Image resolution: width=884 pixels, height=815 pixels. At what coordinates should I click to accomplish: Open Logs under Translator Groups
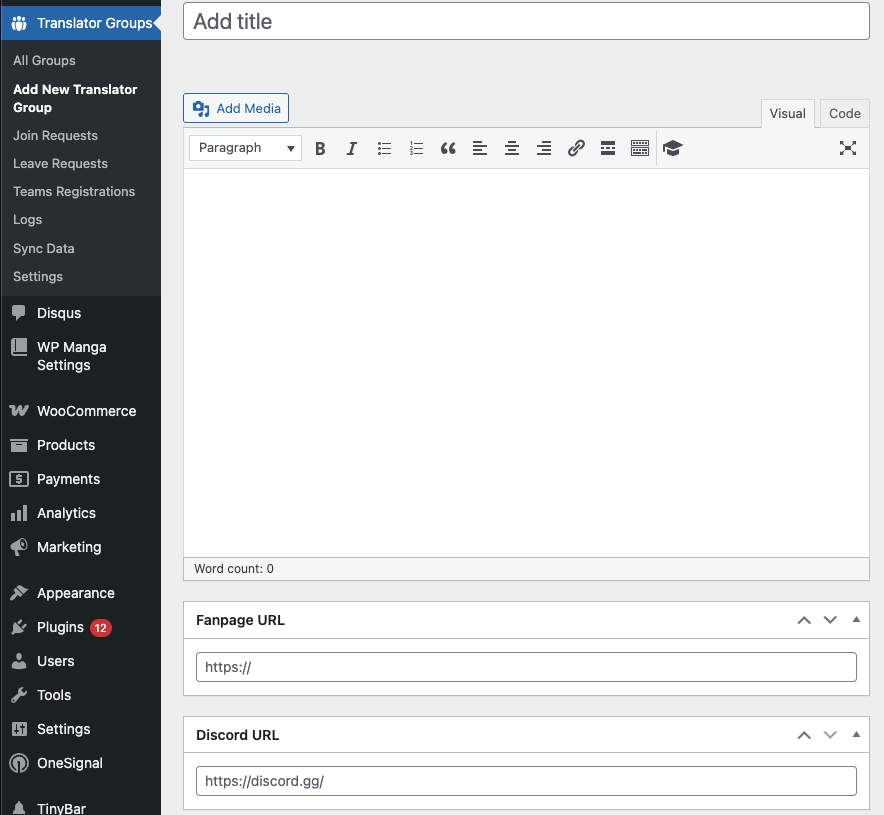pos(28,220)
